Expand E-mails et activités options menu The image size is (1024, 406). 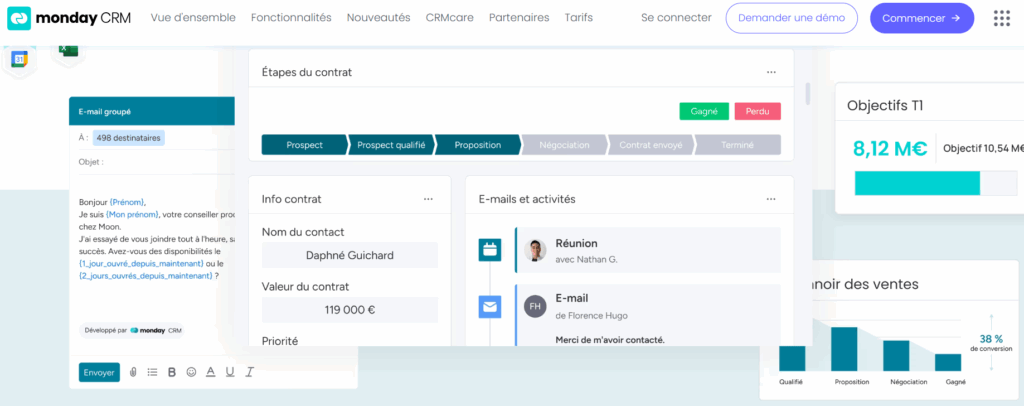point(771,199)
